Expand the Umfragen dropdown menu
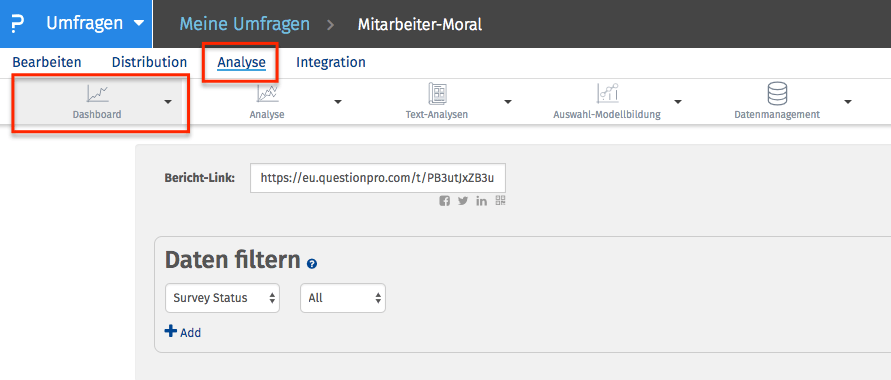 139,24
